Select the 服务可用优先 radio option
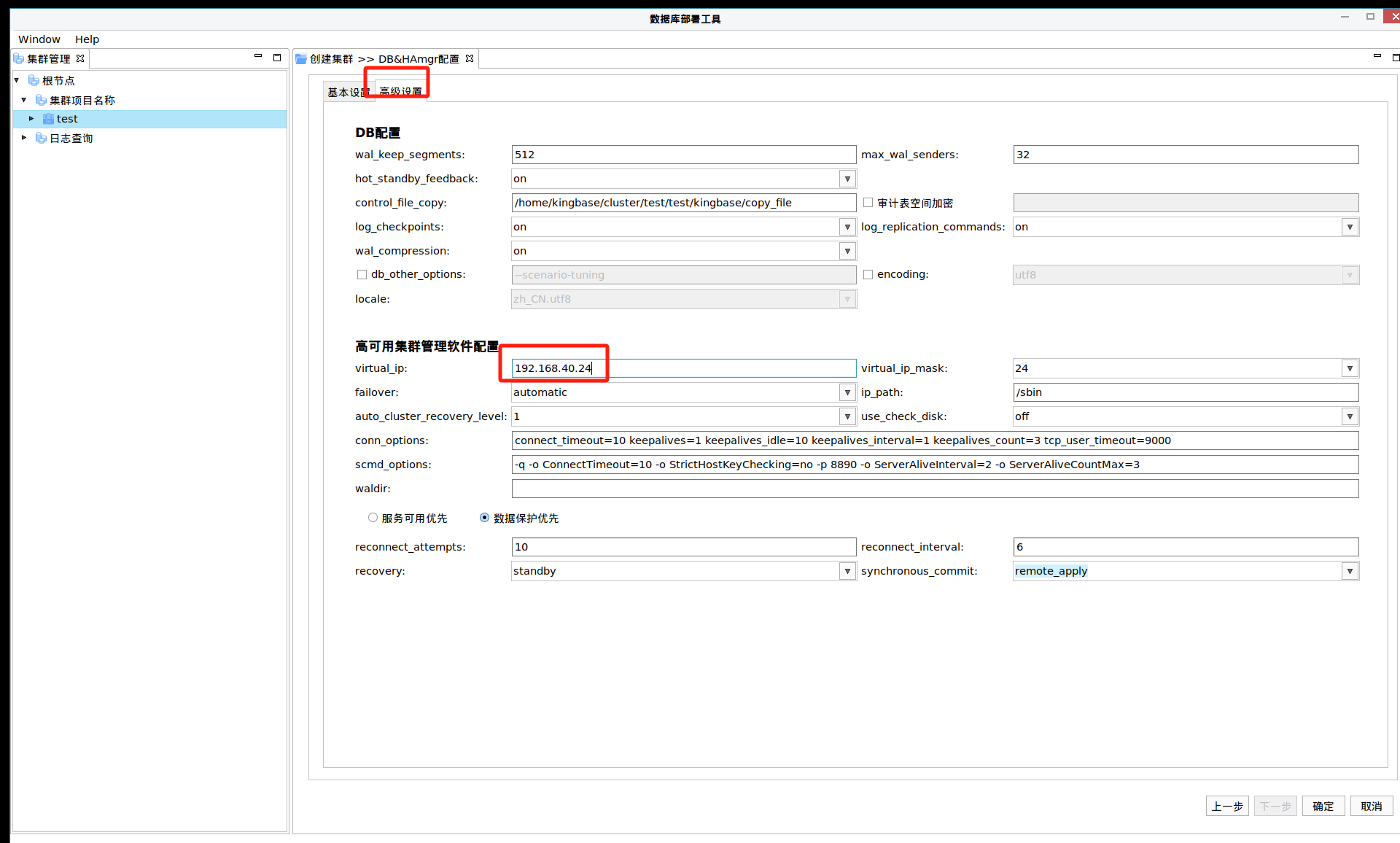 [373, 518]
